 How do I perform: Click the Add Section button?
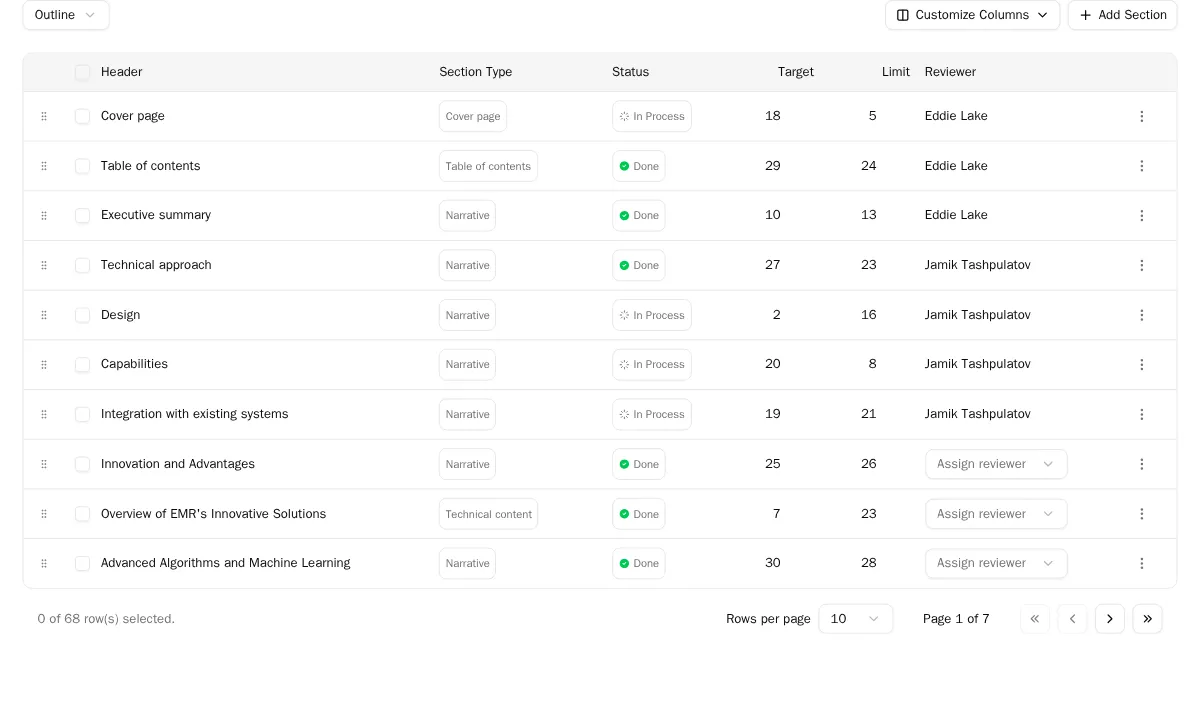1122,16
